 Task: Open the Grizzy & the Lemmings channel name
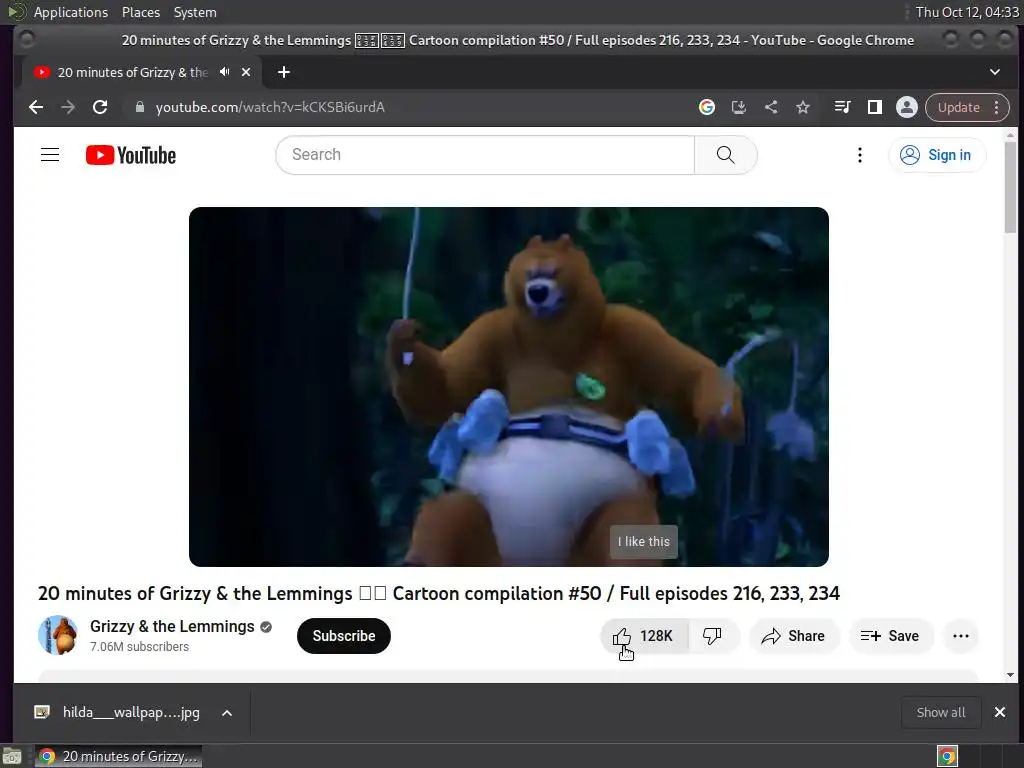pyautogui.click(x=172, y=626)
